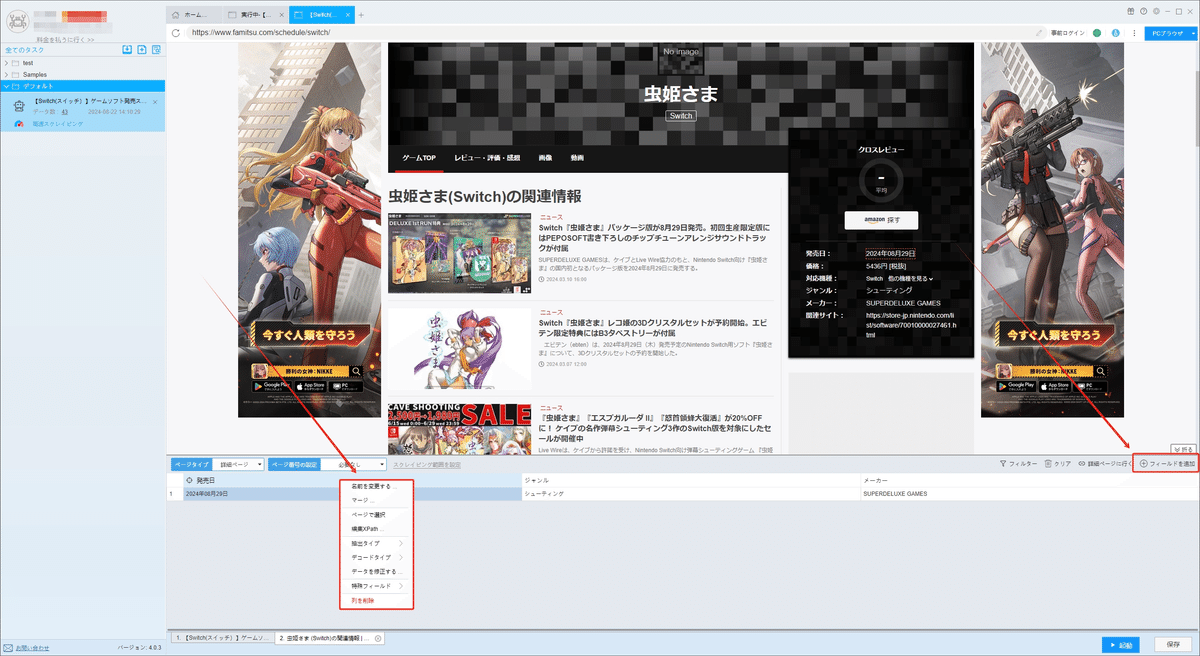Click the new task icon in sidebar header

(142, 49)
